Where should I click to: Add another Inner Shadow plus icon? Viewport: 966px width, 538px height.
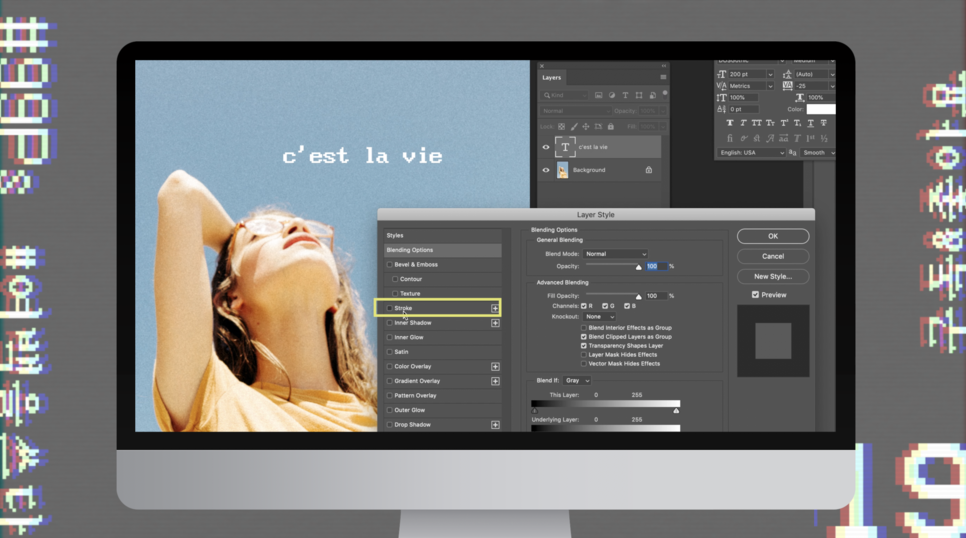(x=495, y=323)
